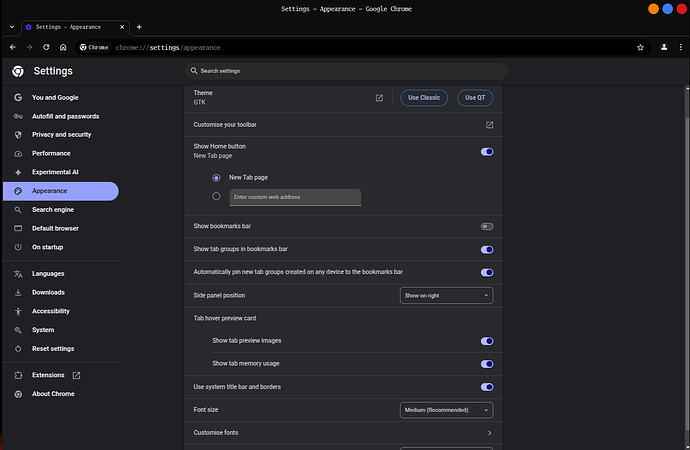The height and width of the screenshot is (450, 690).
Task: Select the New Tab page radio button
Action: (216, 178)
